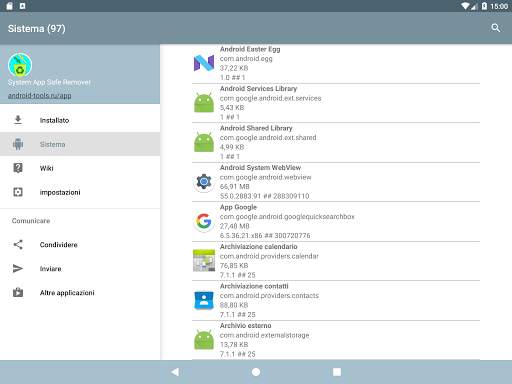This screenshot has width=512, height=384.
Task: Select the Sistema menu item
Action: [x=80, y=144]
